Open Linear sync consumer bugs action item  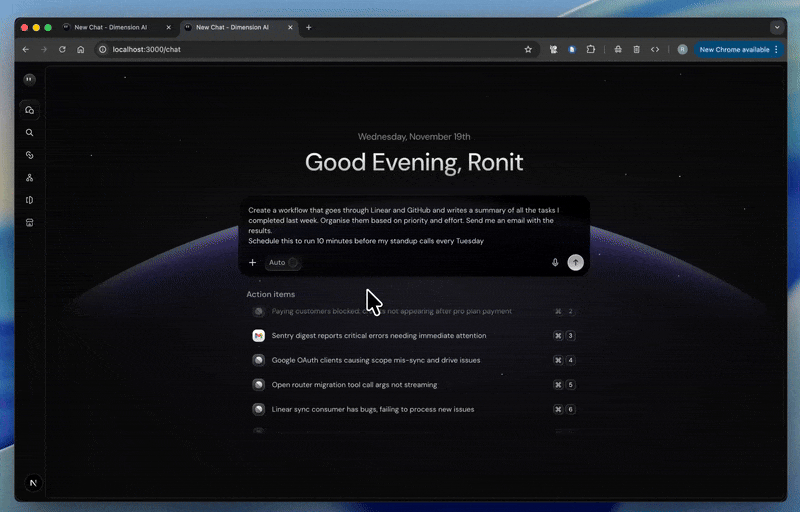click(x=372, y=409)
